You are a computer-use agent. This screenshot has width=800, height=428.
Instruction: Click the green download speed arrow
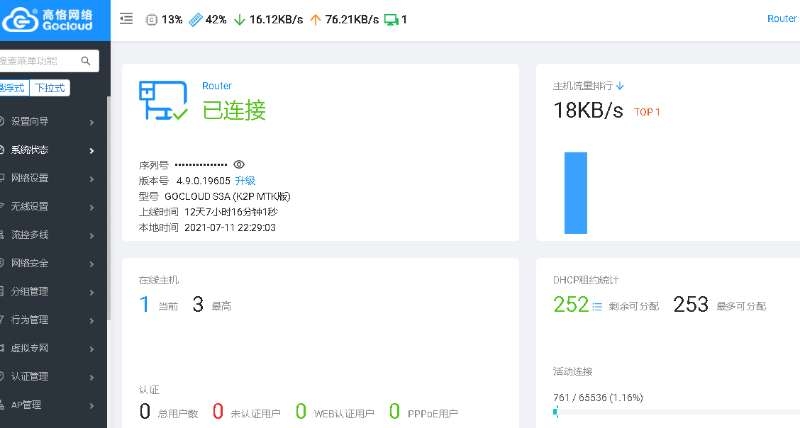click(239, 19)
